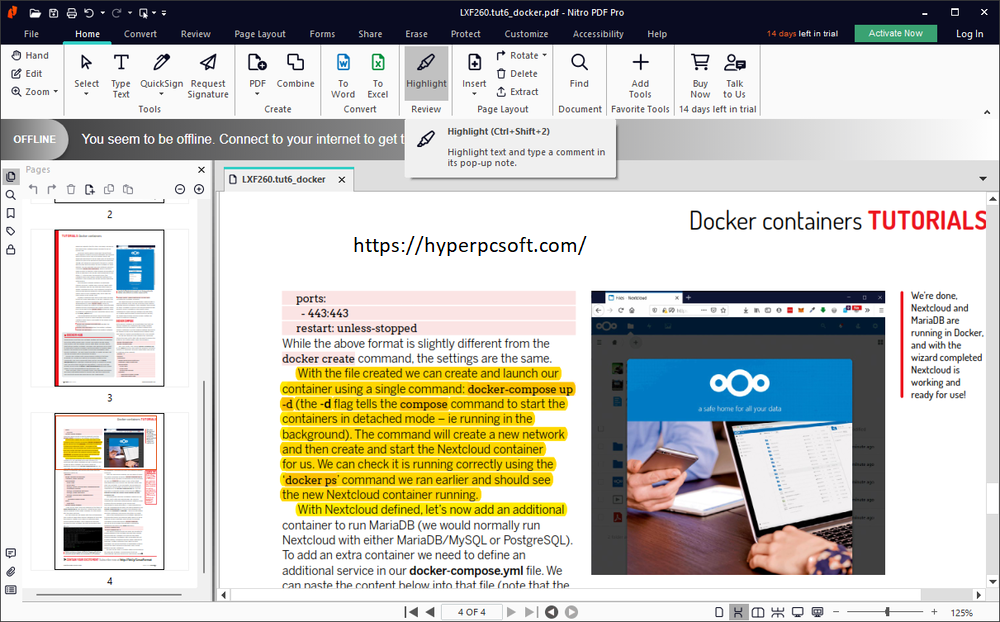This screenshot has width=1000, height=622.
Task: Toggle single page view in status bar
Action: [719, 612]
